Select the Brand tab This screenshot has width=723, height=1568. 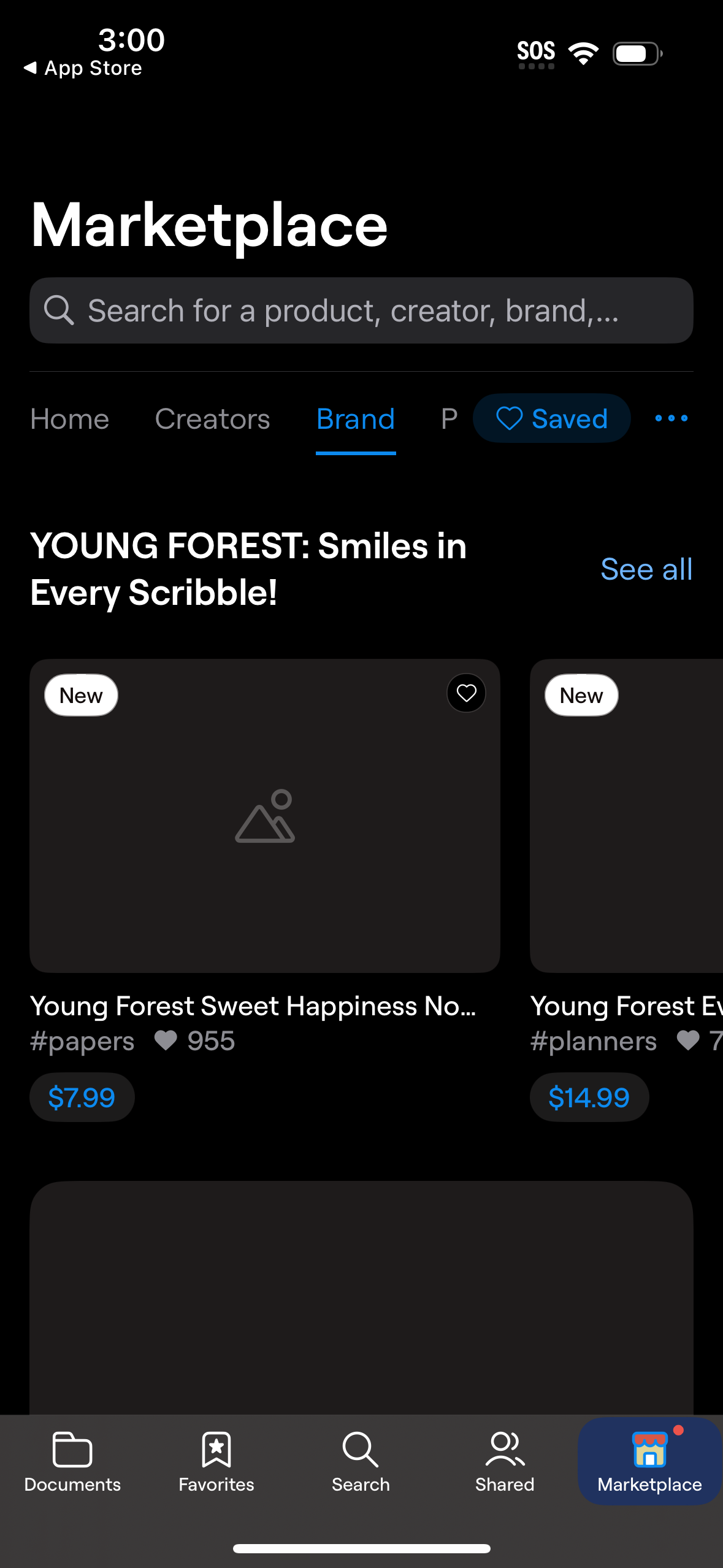[356, 420]
